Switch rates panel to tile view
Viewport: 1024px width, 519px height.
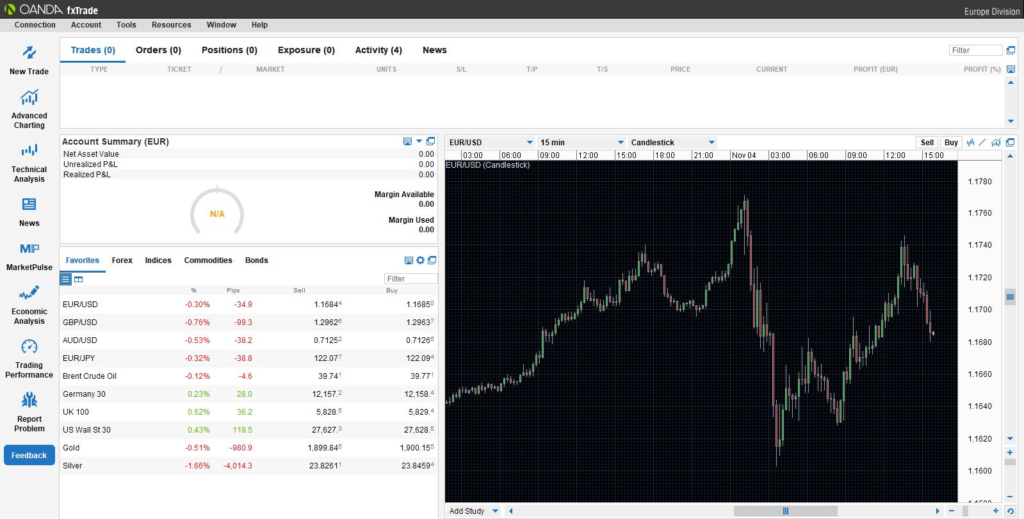[78, 279]
